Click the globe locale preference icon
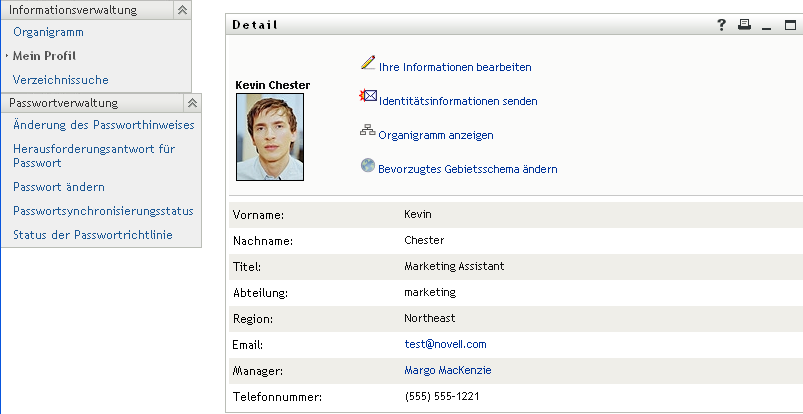Viewport: 803px width, 414px height. (367, 166)
